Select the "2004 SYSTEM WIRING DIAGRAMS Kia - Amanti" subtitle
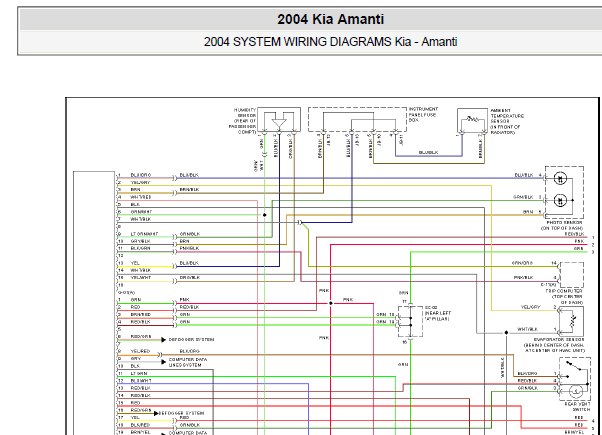 coord(331,41)
